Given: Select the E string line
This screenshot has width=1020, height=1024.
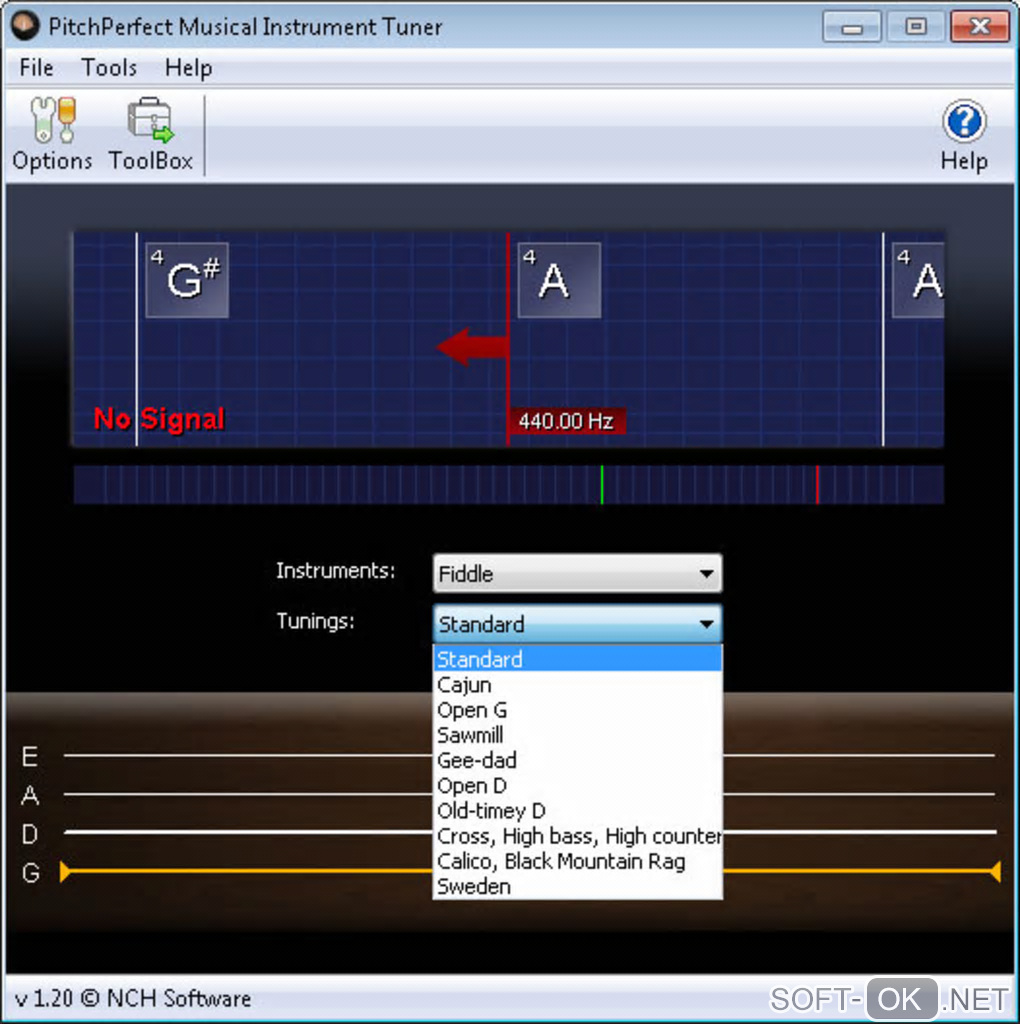Looking at the screenshot, I should click(x=247, y=756).
